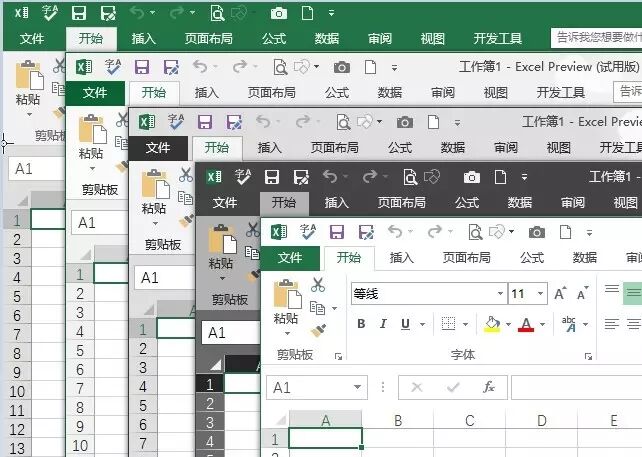
Task: Switch to 页面布局 tab in front window
Action: coord(466,258)
